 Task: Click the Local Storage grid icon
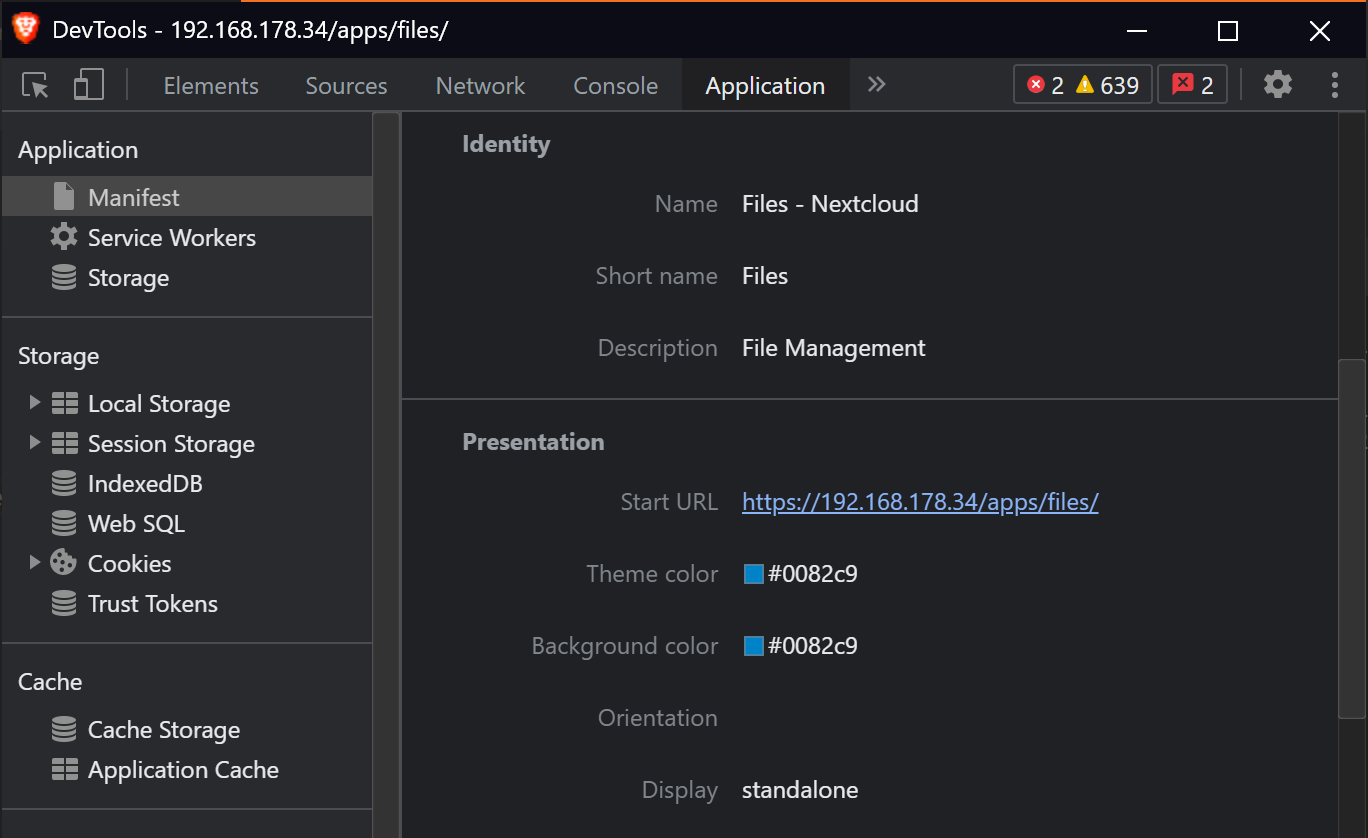[x=64, y=403]
